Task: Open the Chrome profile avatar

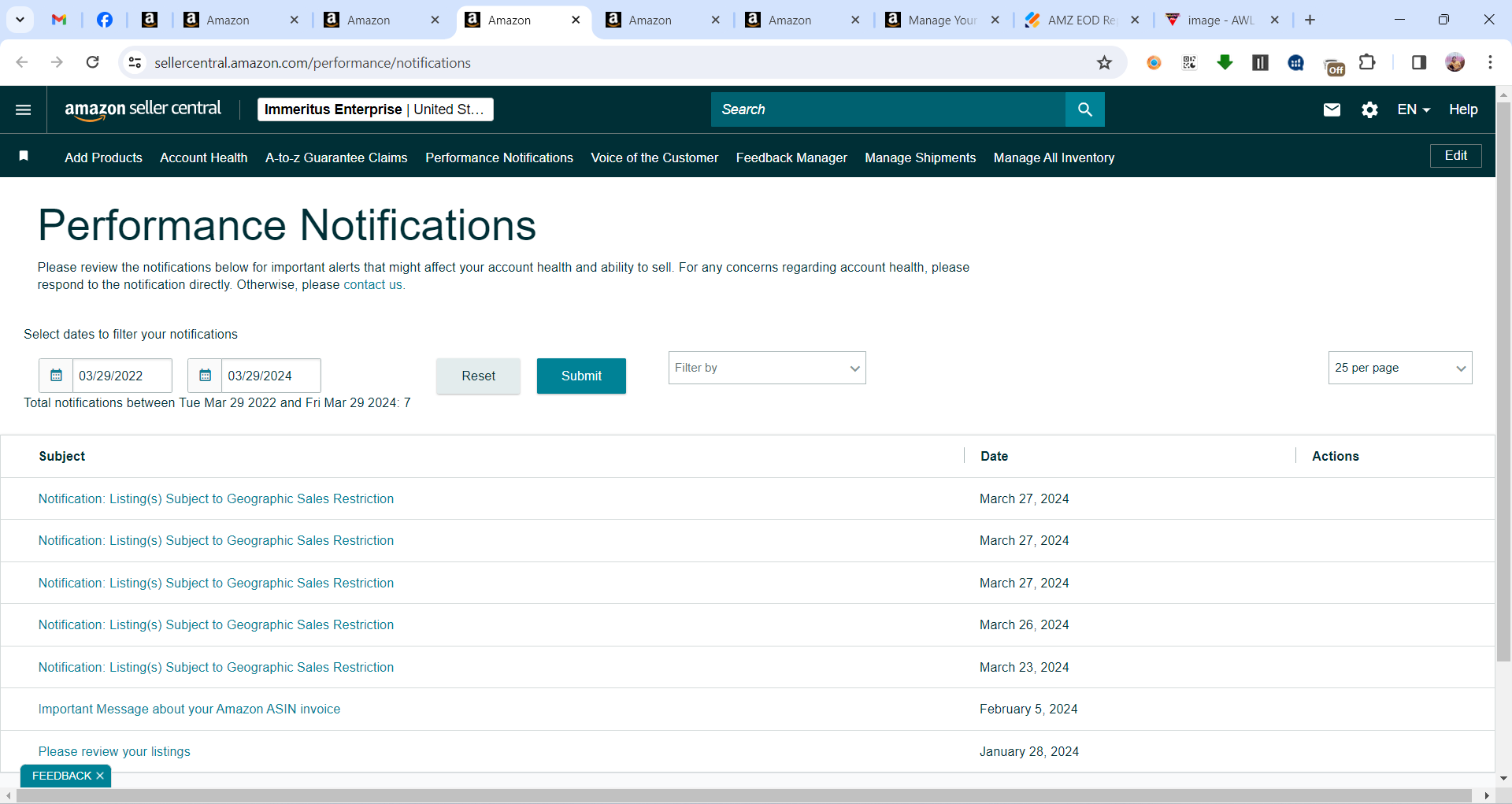Action: [x=1455, y=63]
